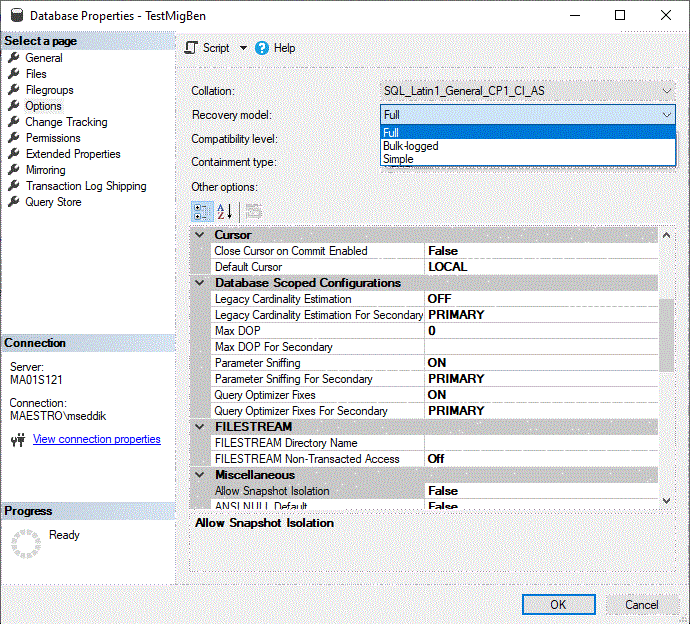This screenshot has width=690, height=624.
Task: Click the wrench icon beside Extended Properties
Action: click(x=14, y=154)
